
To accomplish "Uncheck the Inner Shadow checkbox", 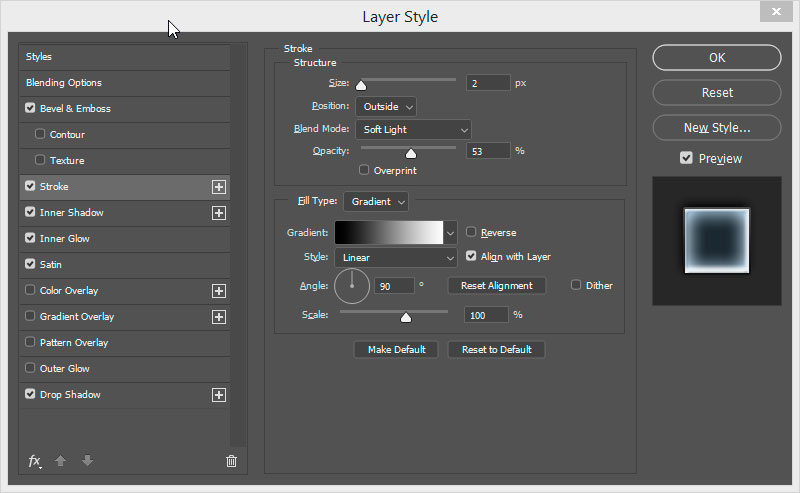I will point(30,212).
